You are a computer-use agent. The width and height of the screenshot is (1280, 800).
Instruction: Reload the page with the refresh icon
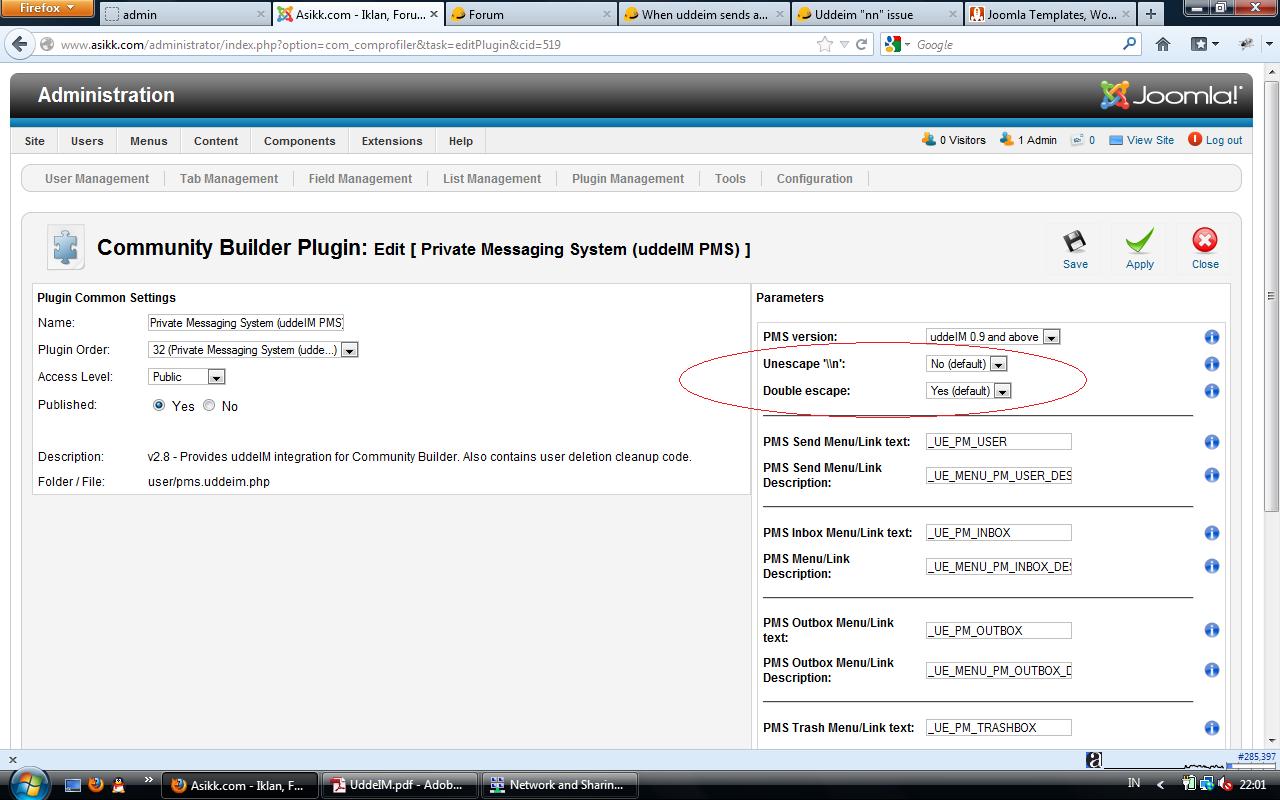861,44
